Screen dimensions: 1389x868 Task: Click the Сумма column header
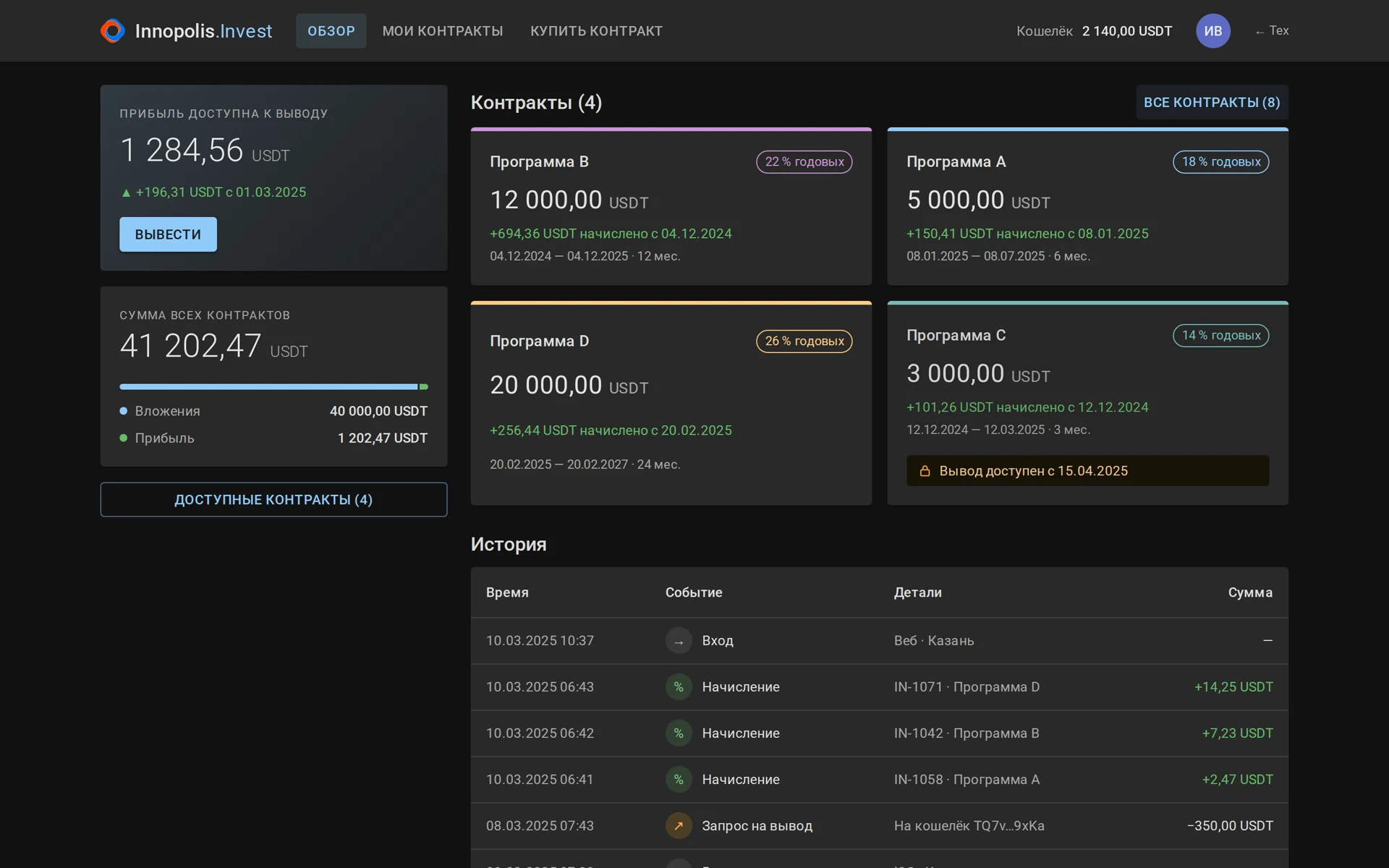click(x=1250, y=592)
